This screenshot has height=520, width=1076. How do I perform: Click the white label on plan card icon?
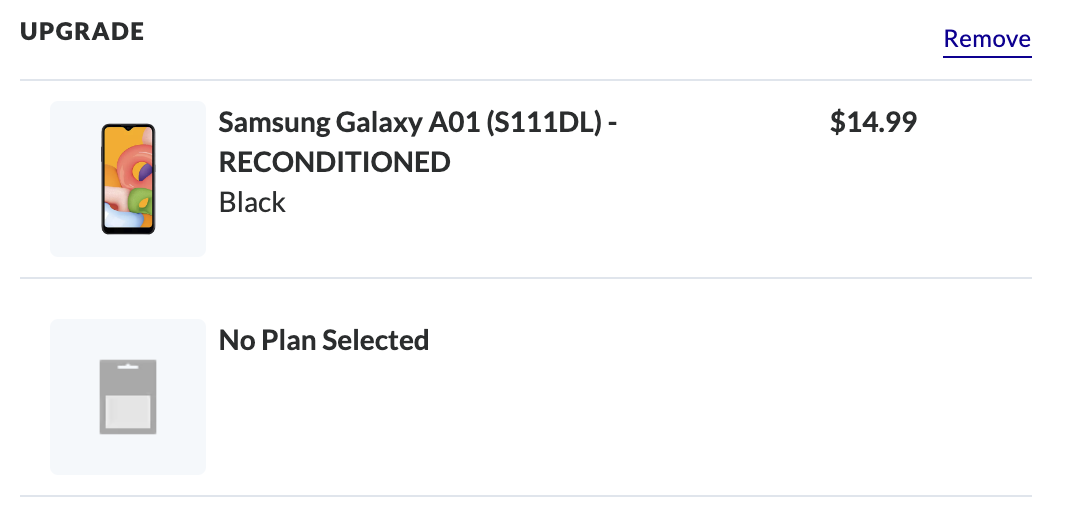tap(127, 409)
